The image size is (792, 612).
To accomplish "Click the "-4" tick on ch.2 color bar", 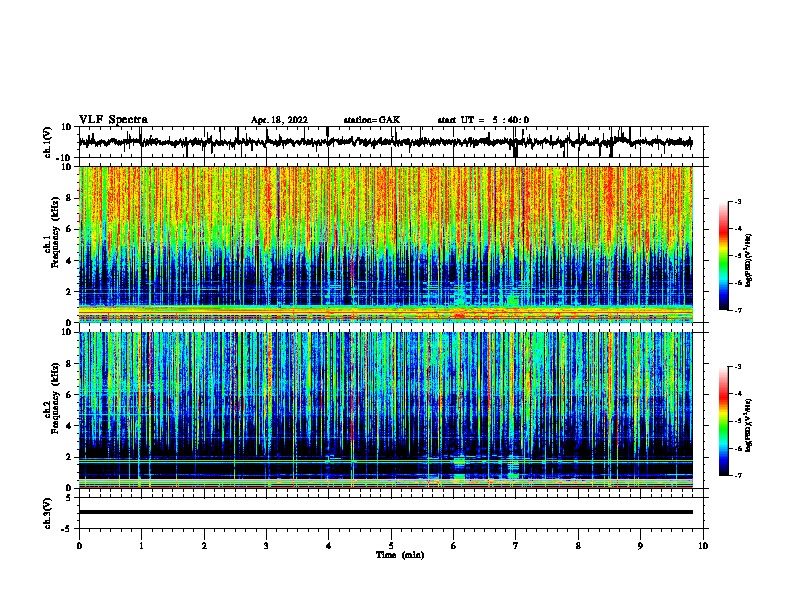I will (x=738, y=394).
